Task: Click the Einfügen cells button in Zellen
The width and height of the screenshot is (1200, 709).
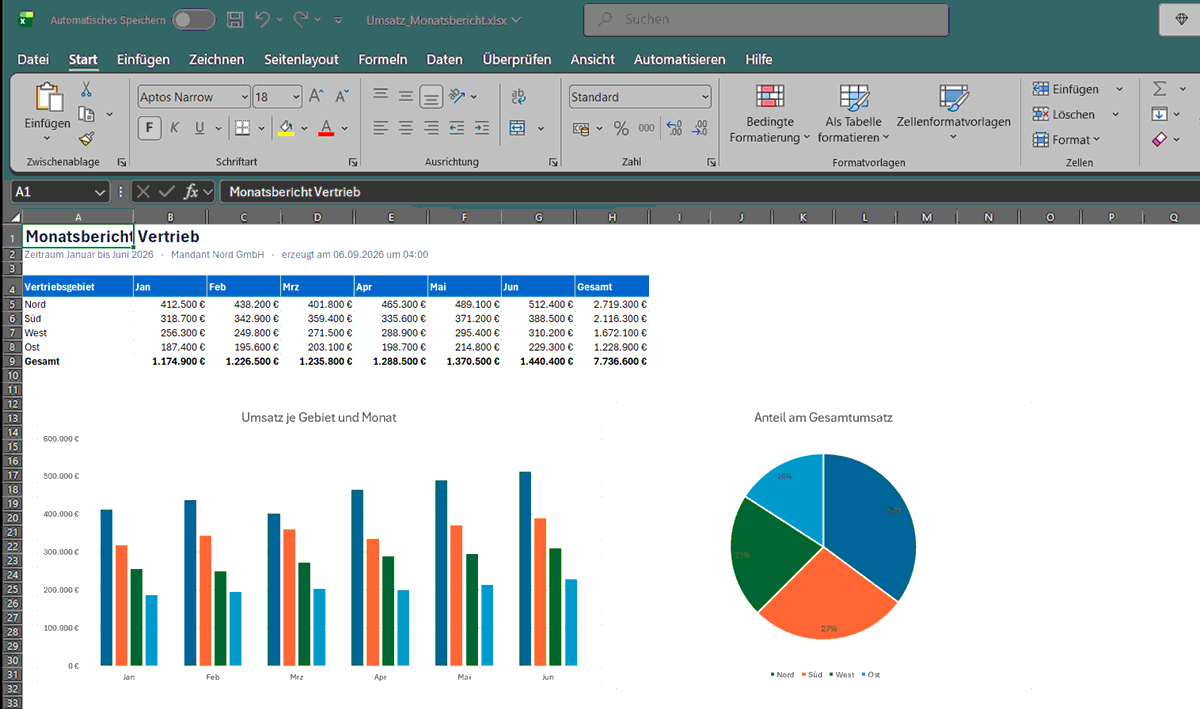Action: point(1066,89)
